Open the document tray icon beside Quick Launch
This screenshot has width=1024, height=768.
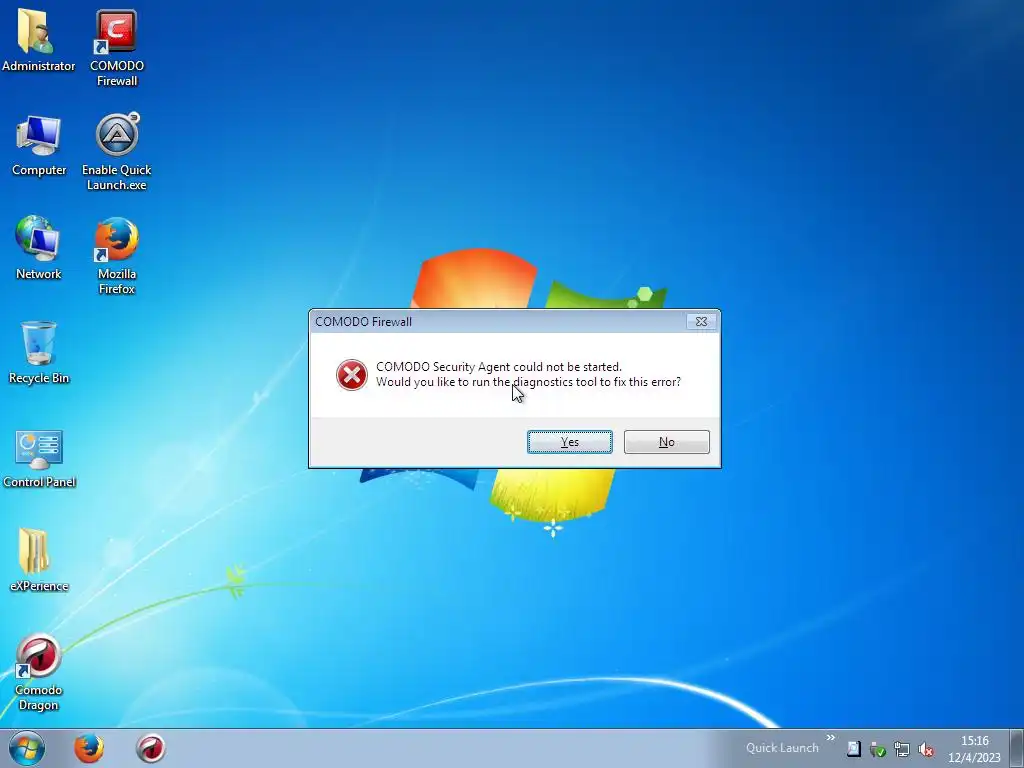854,749
